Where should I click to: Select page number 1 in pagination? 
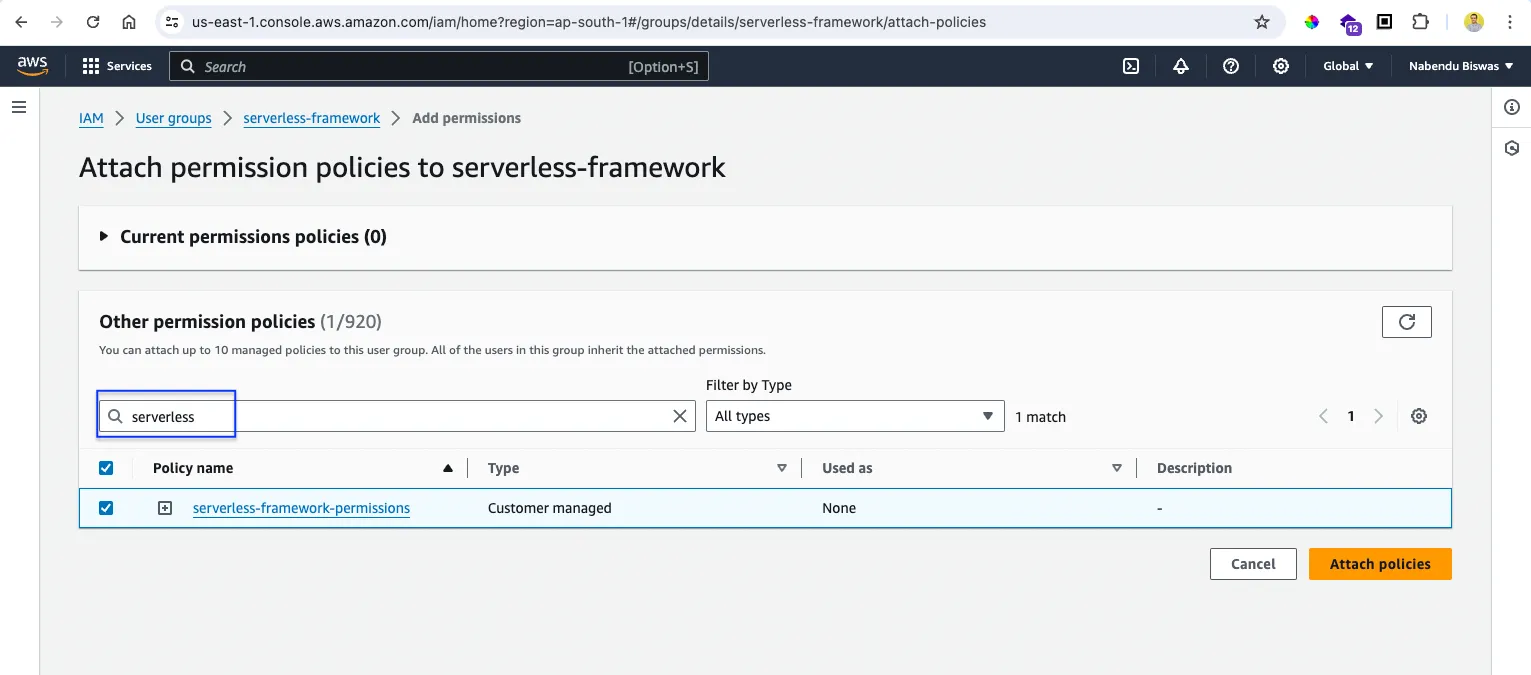pyautogui.click(x=1351, y=416)
